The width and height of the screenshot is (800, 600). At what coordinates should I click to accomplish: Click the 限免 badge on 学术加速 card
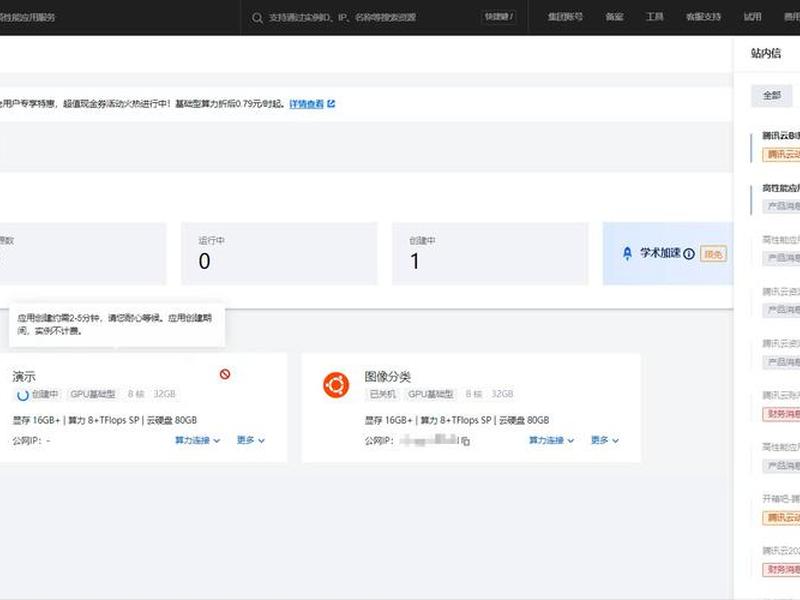pos(713,254)
